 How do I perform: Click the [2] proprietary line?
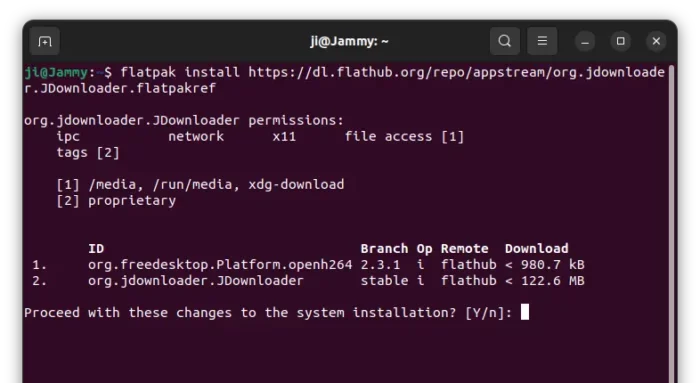pos(116,201)
